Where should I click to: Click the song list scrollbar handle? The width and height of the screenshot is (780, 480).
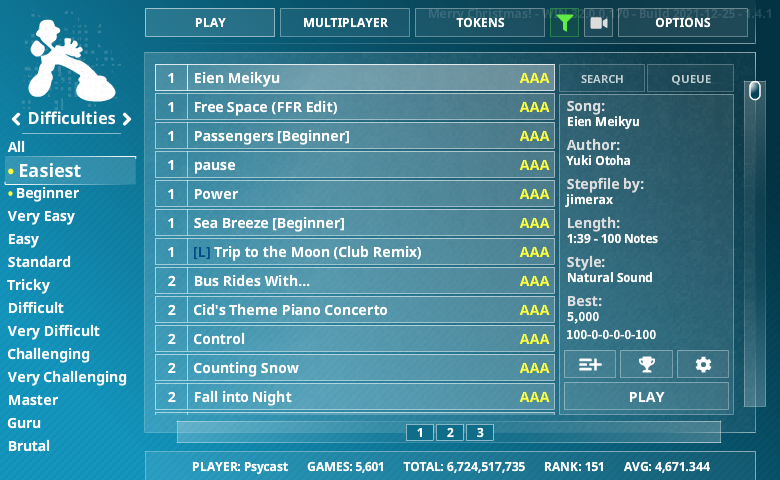tap(755, 92)
